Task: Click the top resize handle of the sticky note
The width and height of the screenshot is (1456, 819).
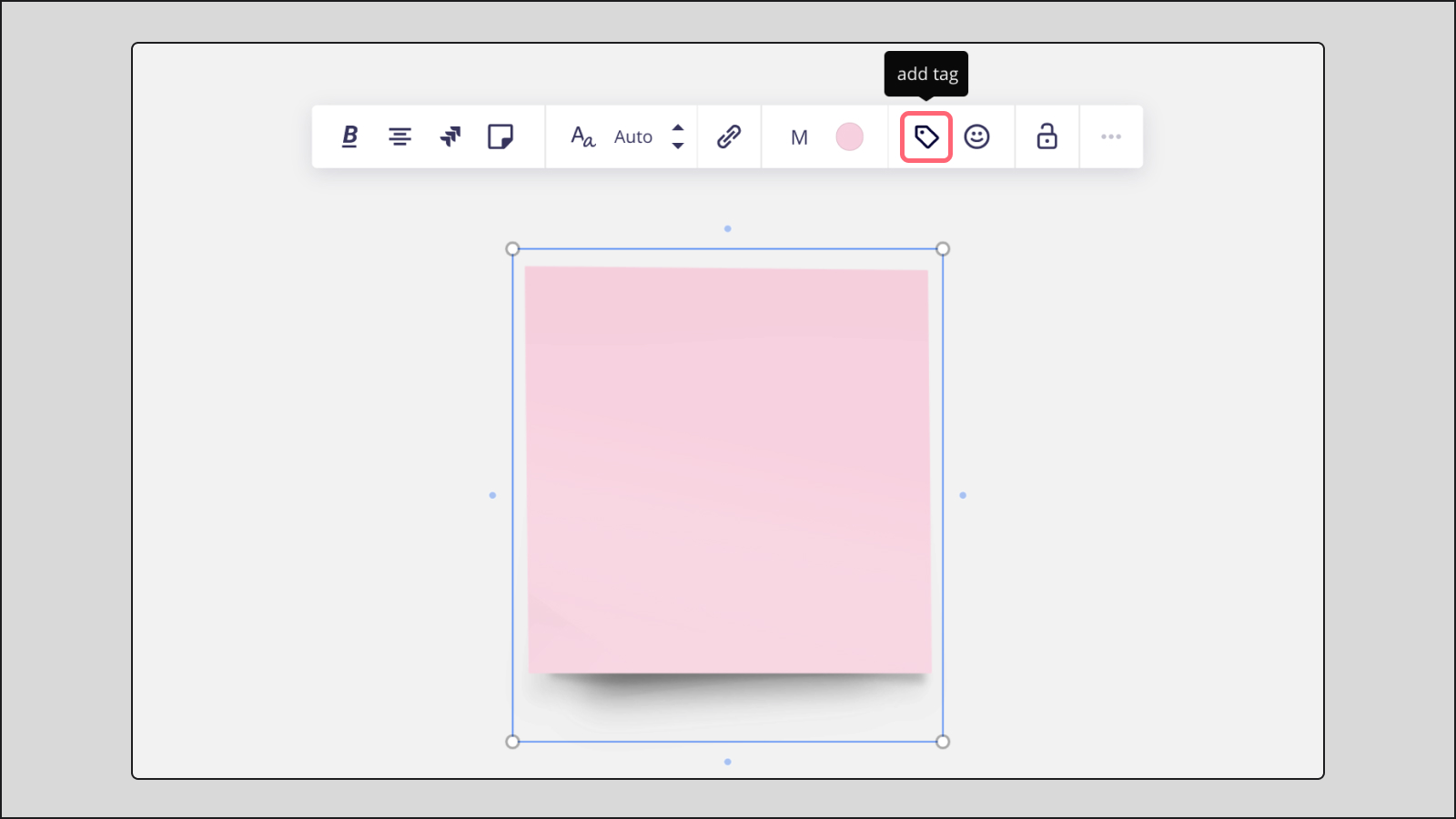Action: (x=727, y=228)
